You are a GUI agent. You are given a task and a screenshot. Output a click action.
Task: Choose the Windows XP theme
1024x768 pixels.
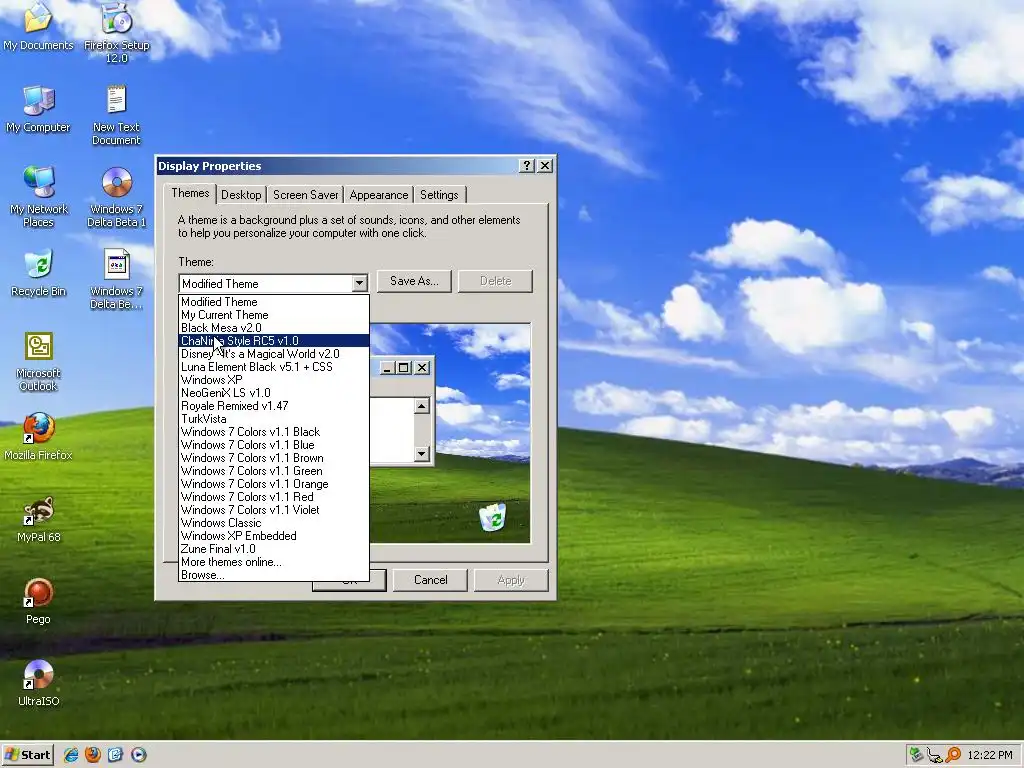pyautogui.click(x=274, y=380)
